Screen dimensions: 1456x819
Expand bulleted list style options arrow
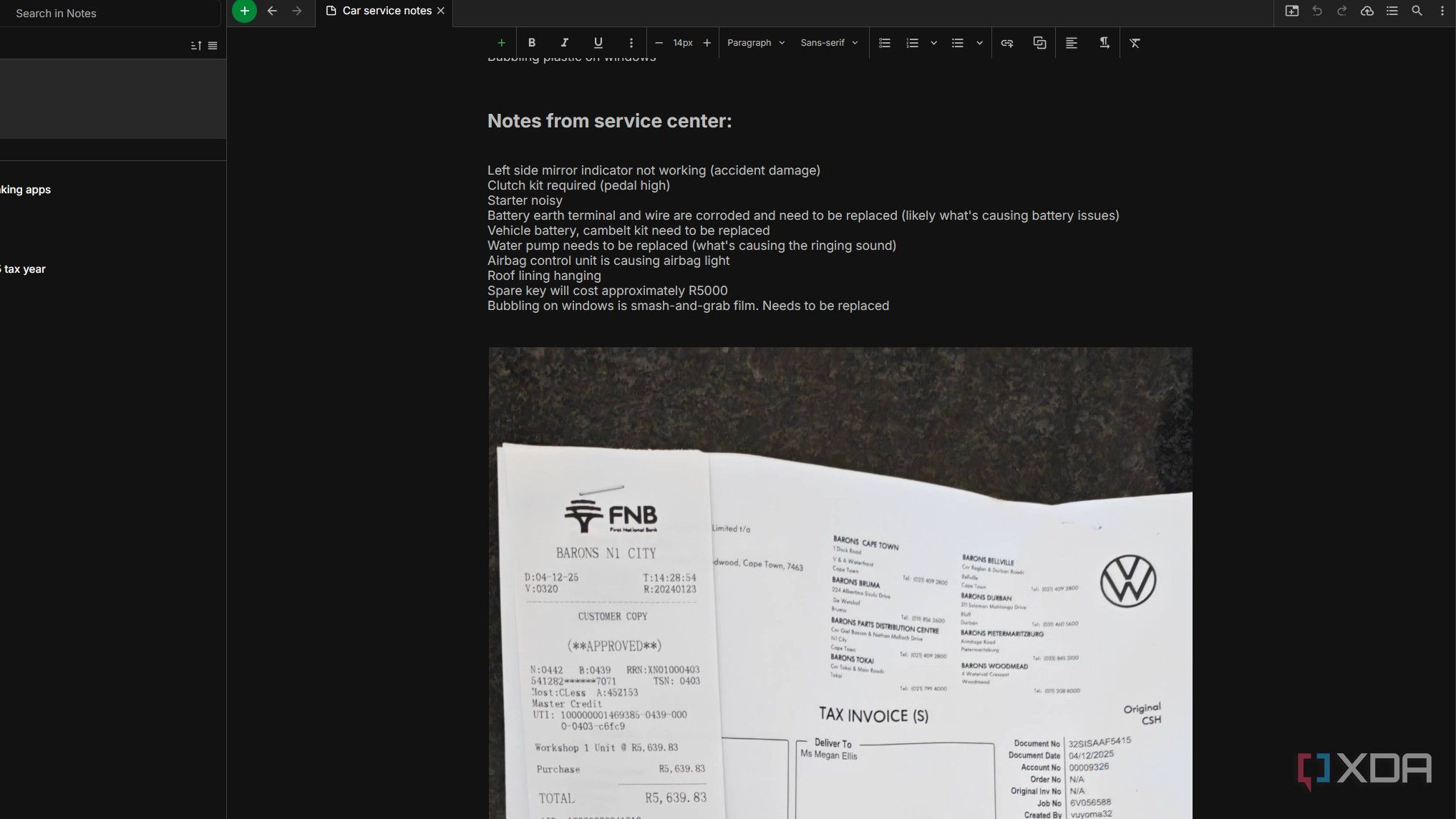(980, 43)
